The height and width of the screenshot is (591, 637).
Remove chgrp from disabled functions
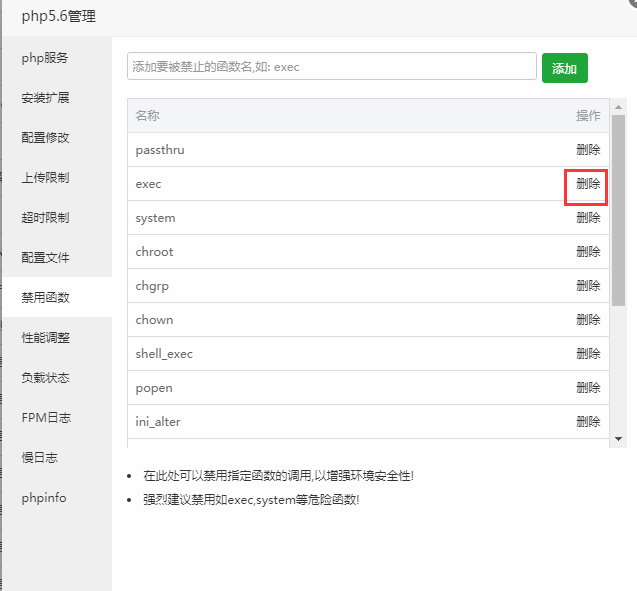[588, 286]
